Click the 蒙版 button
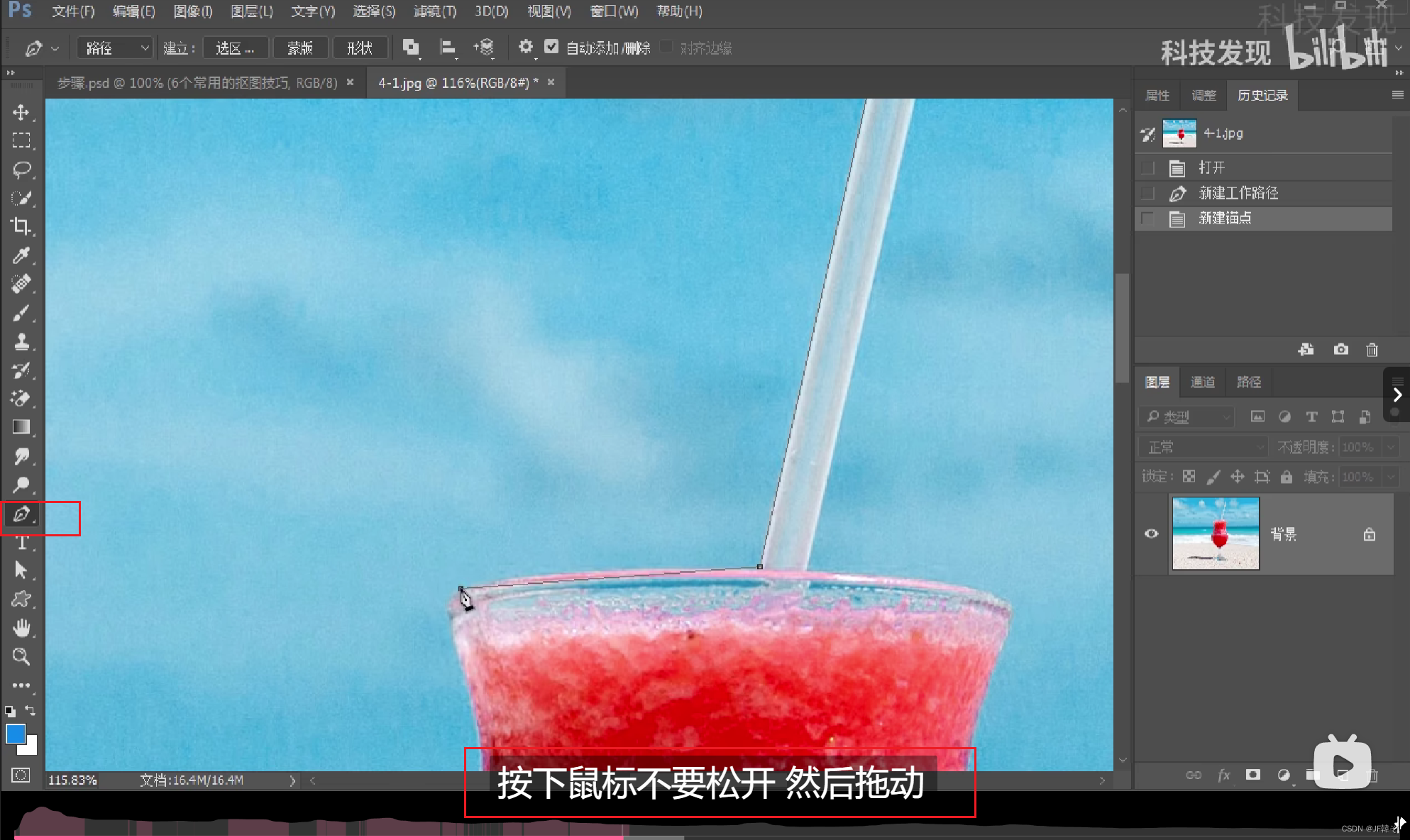 299,48
